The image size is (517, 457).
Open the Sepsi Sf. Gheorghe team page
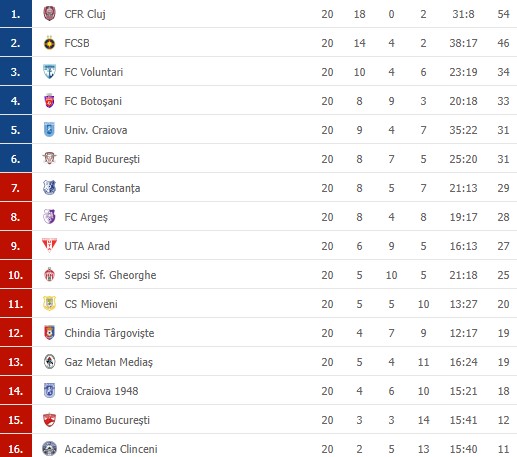pyautogui.click(x=110, y=275)
